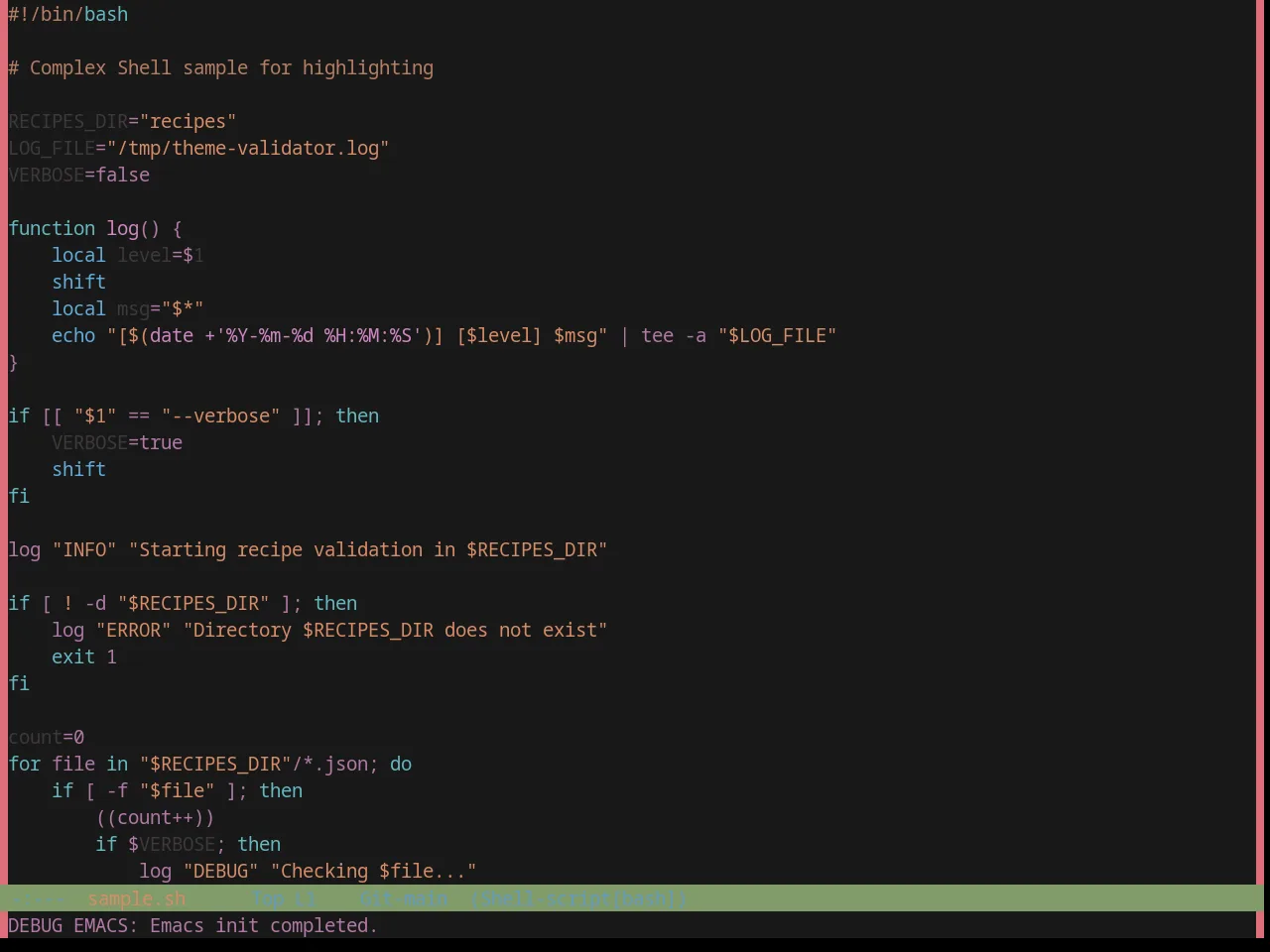
Task: Click the buffer status dashes in mode line
Action: pos(36,898)
